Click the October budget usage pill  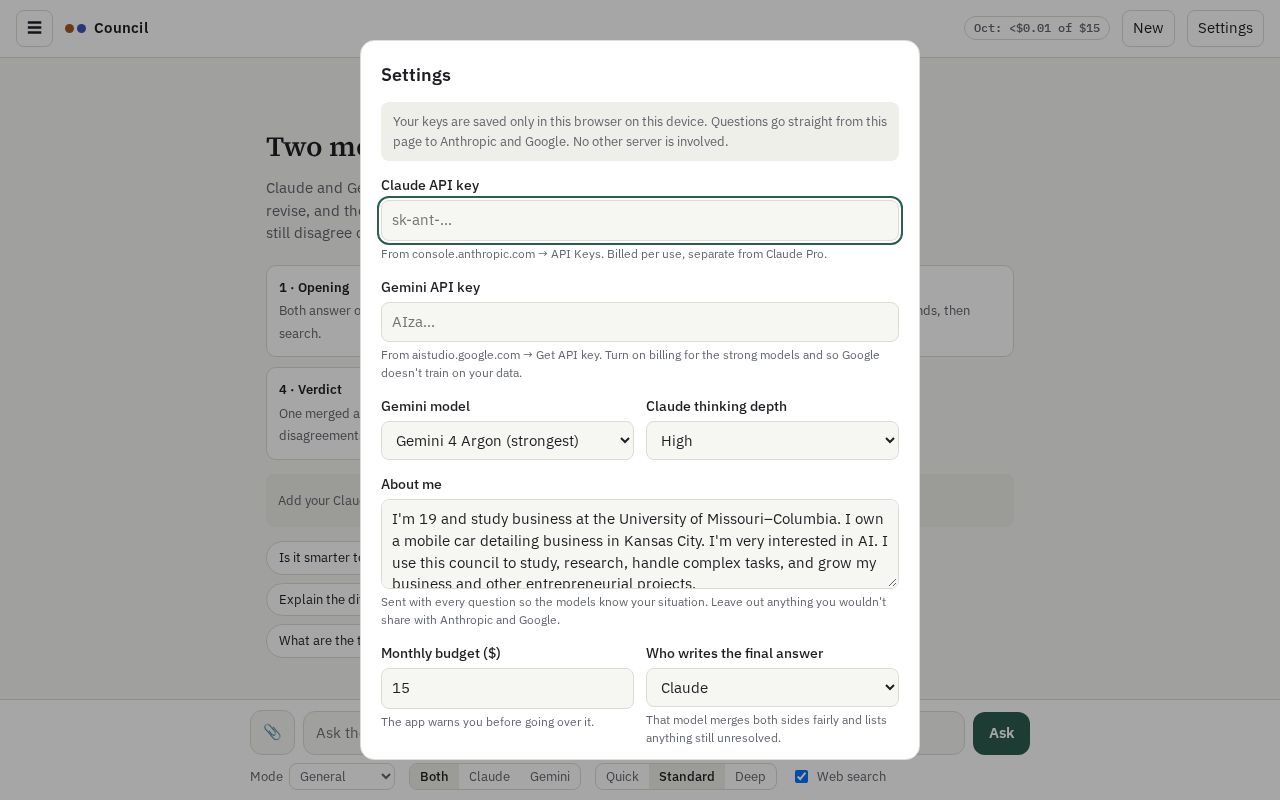1037,28
